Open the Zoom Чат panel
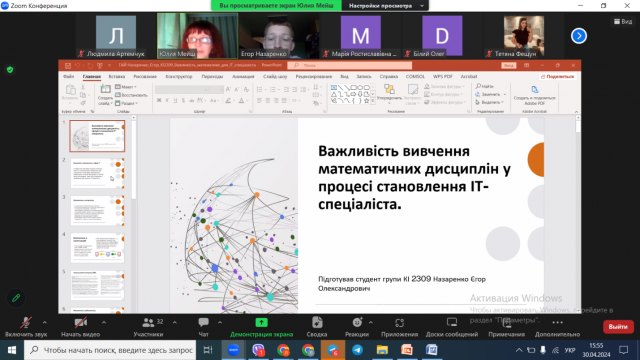640x360 pixels. (x=203, y=327)
